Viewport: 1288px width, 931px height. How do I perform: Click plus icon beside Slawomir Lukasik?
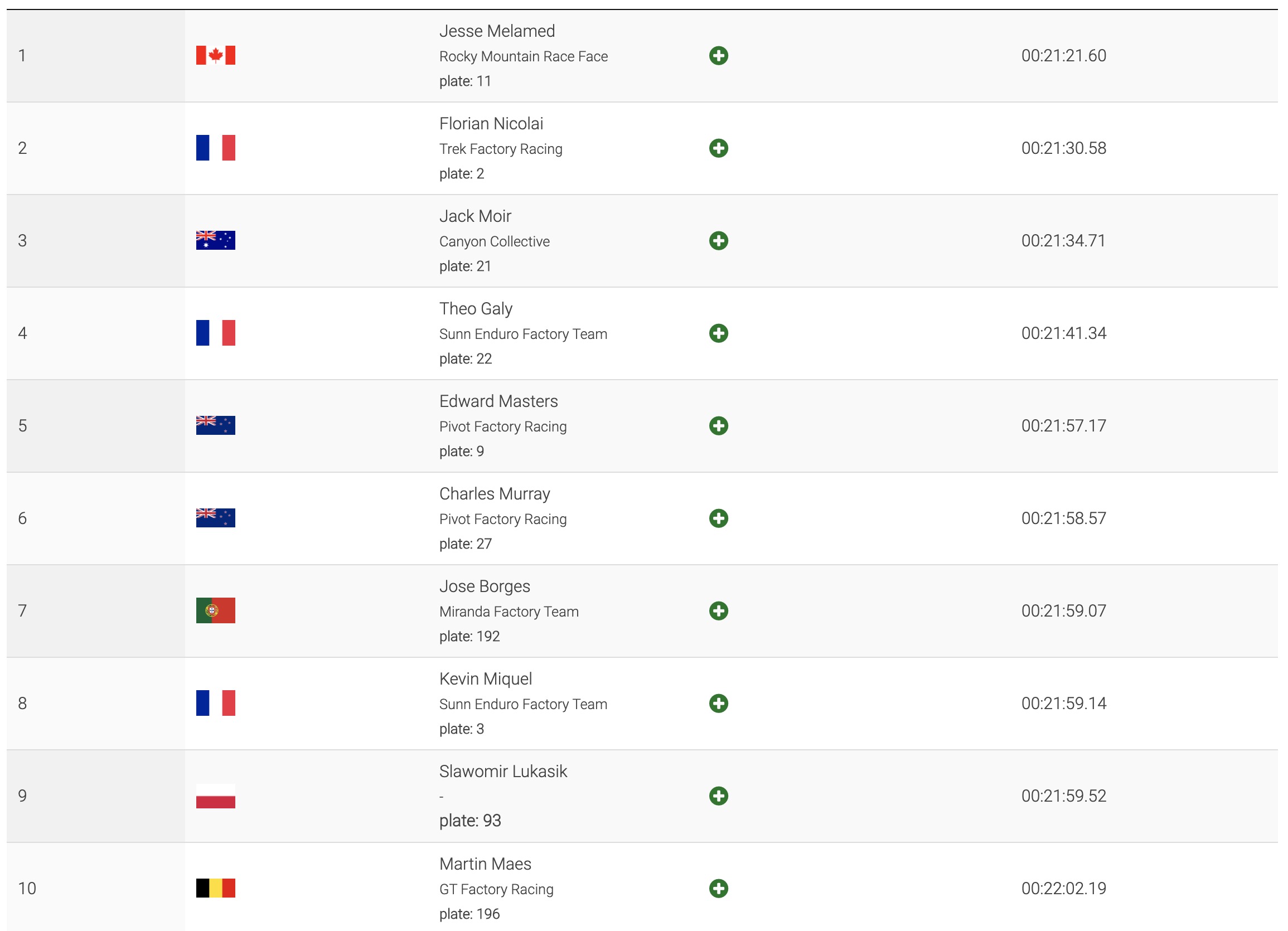pyautogui.click(x=718, y=796)
